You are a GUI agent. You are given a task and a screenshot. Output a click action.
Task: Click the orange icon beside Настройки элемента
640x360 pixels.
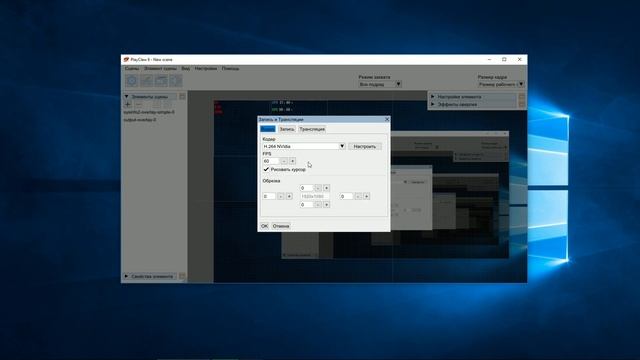click(x=522, y=97)
